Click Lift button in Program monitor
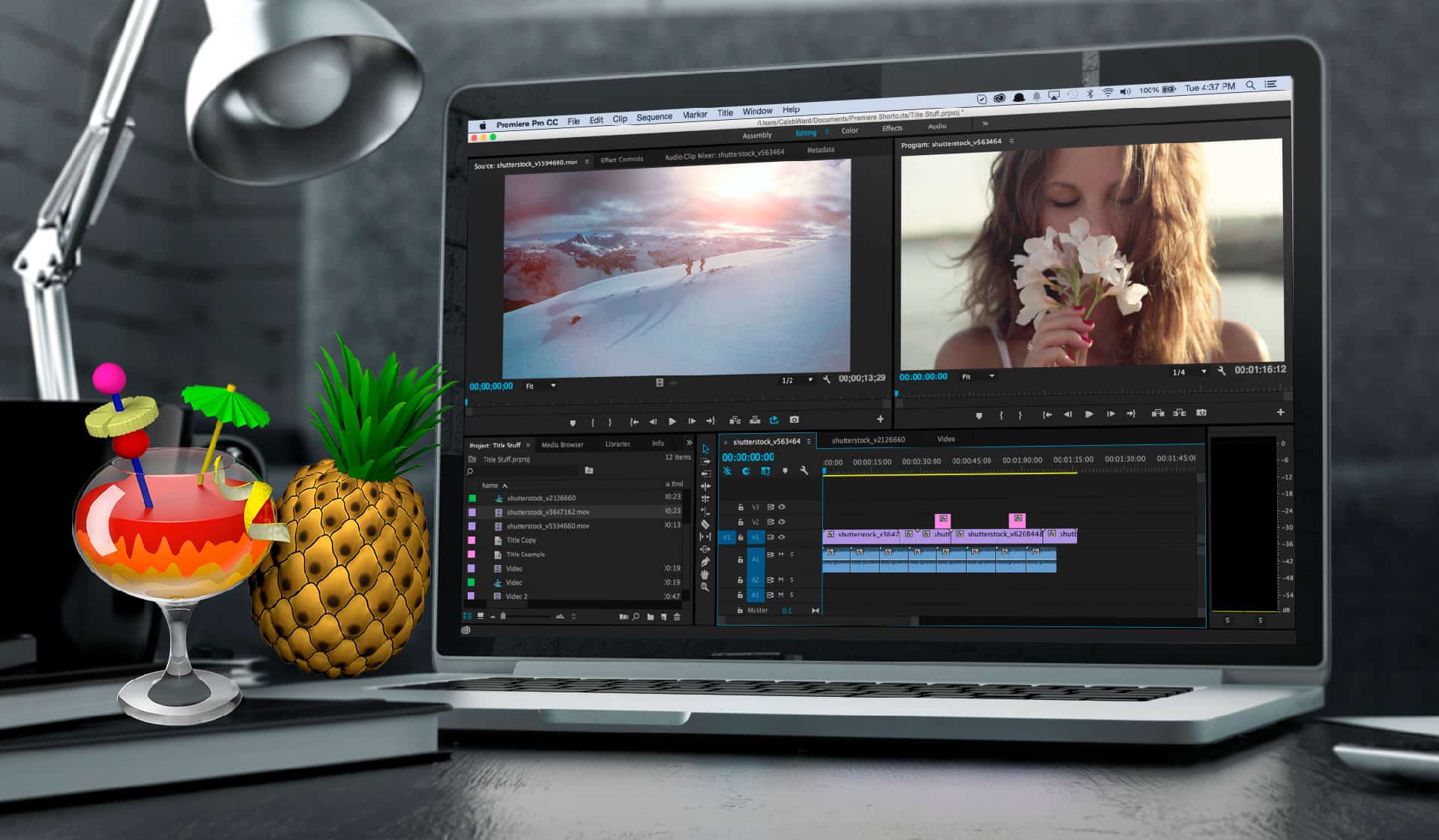Image resolution: width=1439 pixels, height=840 pixels. point(1158,413)
